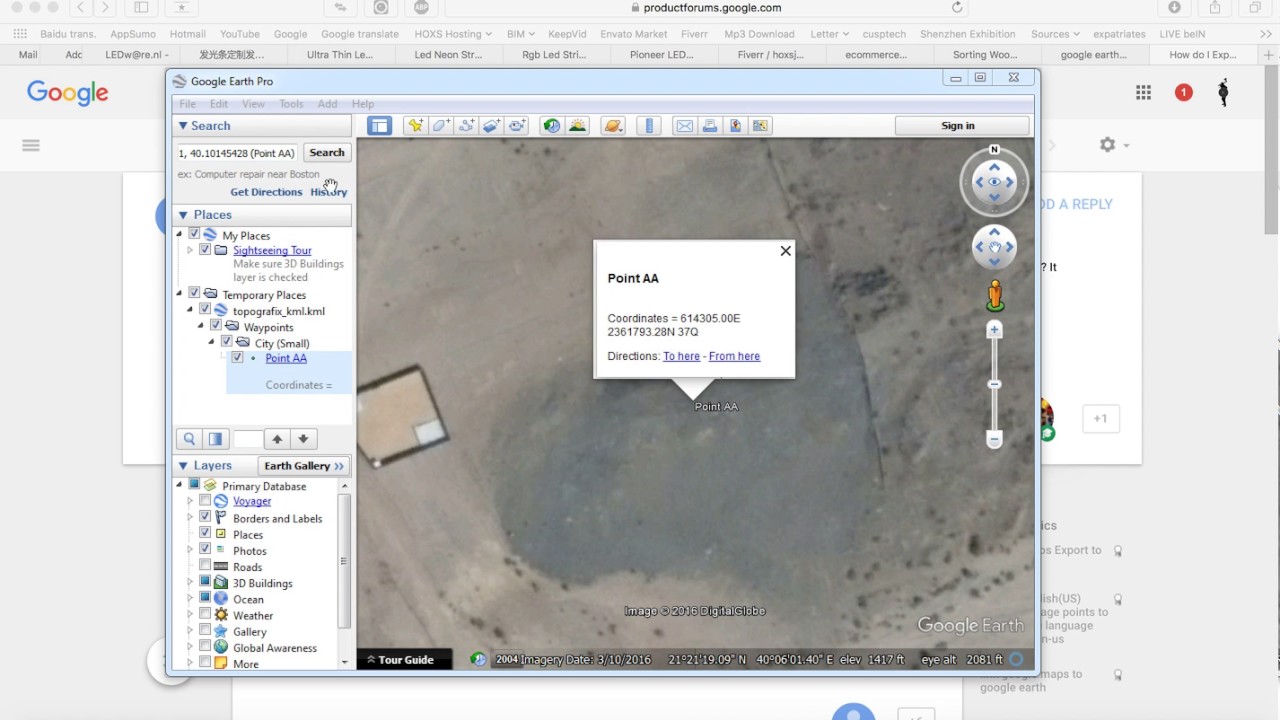Close the Point AA info balloon
The height and width of the screenshot is (720, 1280).
point(785,251)
